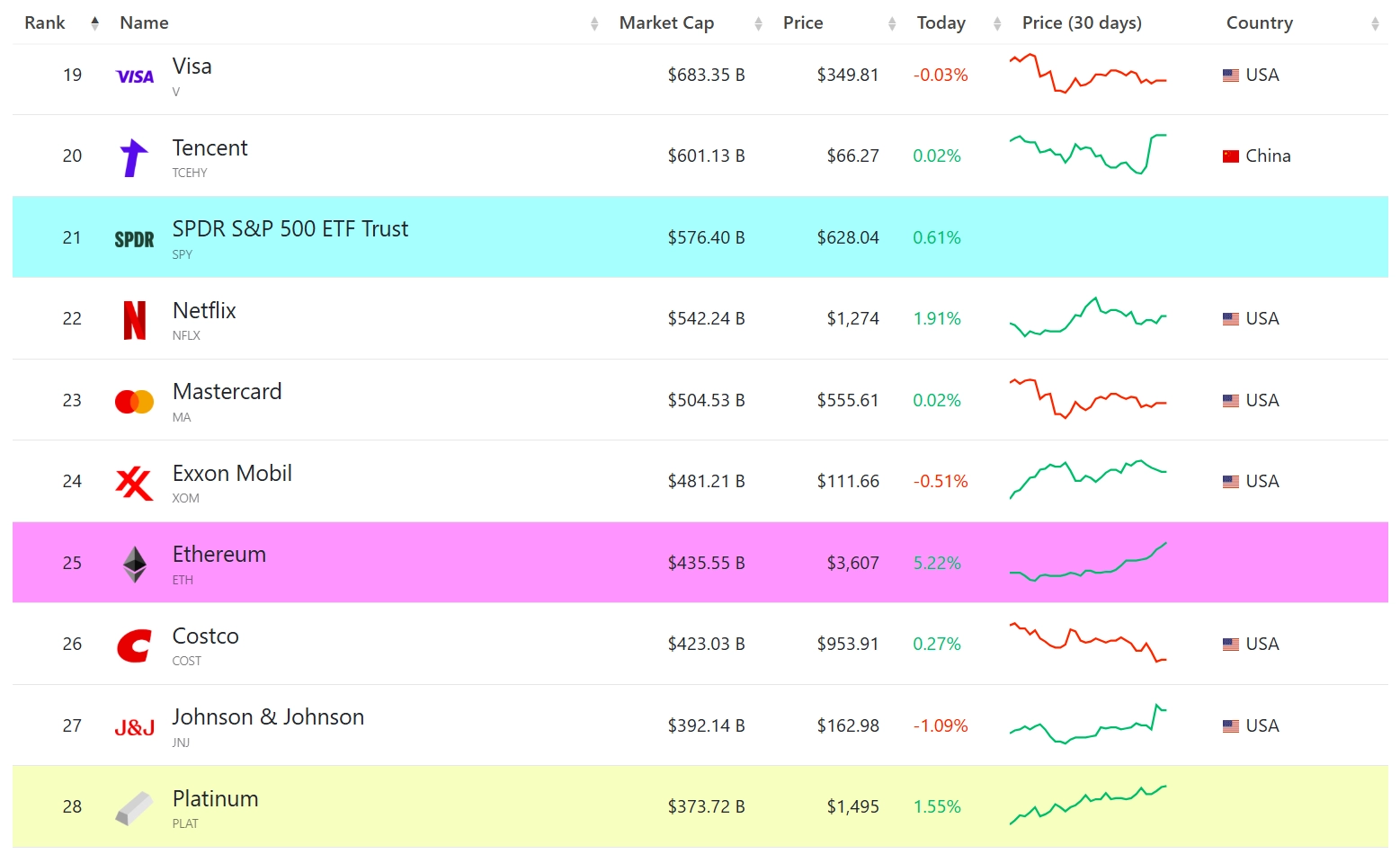
Task: Open the Visa company link
Action: pos(192,67)
